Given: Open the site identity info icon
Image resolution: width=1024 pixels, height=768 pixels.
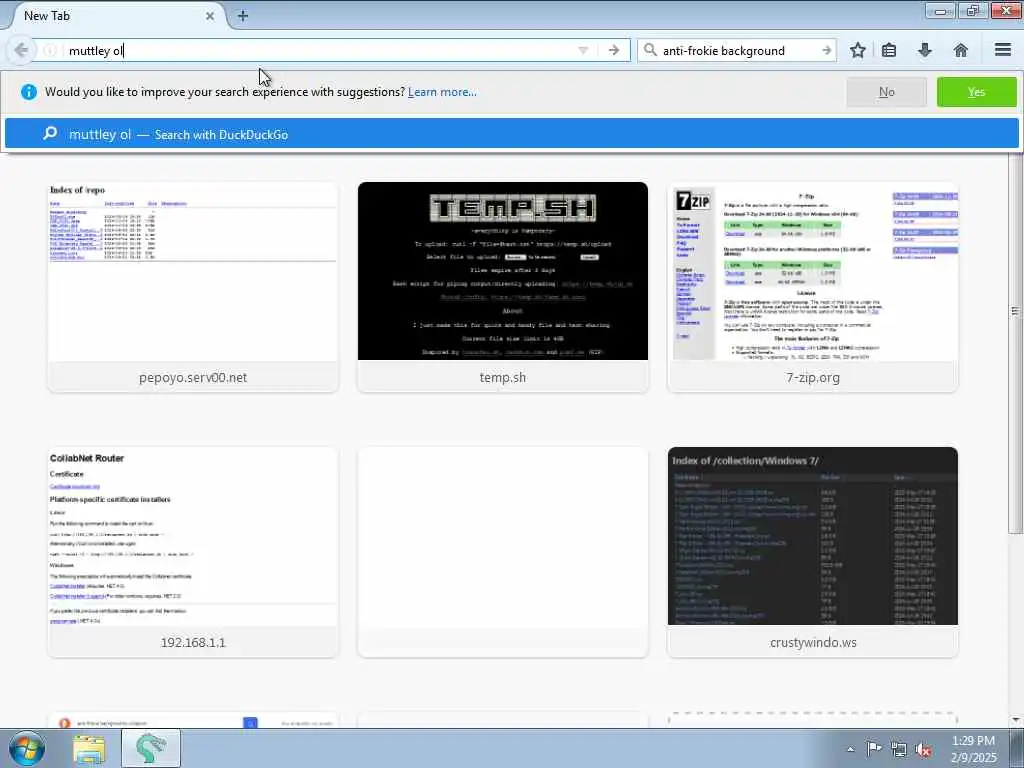Looking at the screenshot, I should (x=50, y=50).
